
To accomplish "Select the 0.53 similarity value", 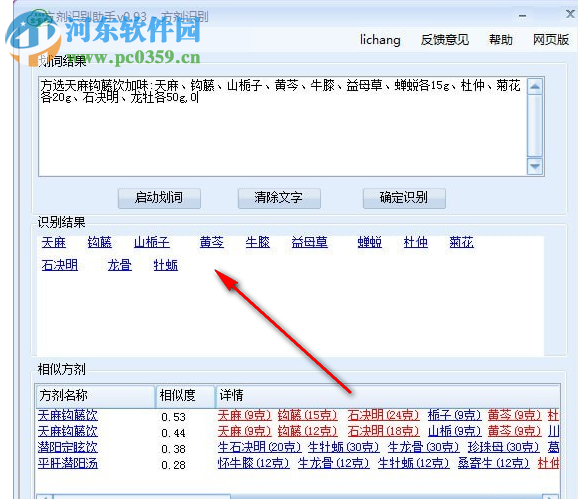I will pyautogui.click(x=174, y=417).
